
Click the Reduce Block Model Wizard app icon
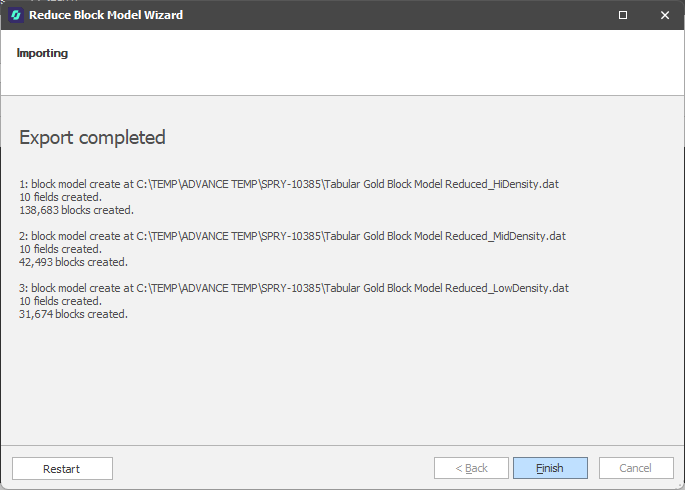(16, 15)
